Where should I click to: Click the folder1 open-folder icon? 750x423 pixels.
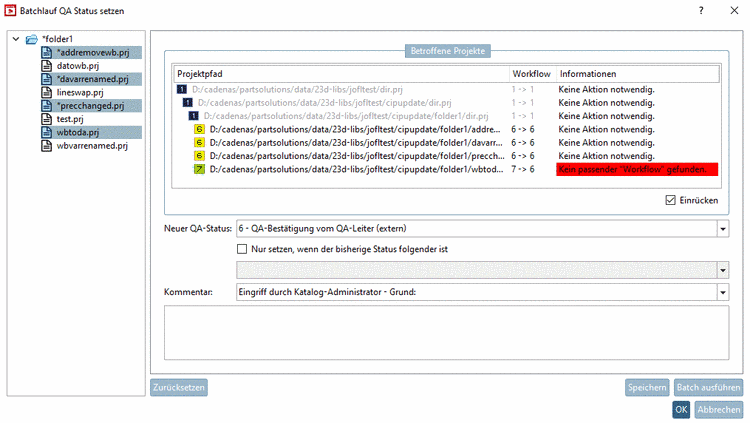(x=32, y=39)
